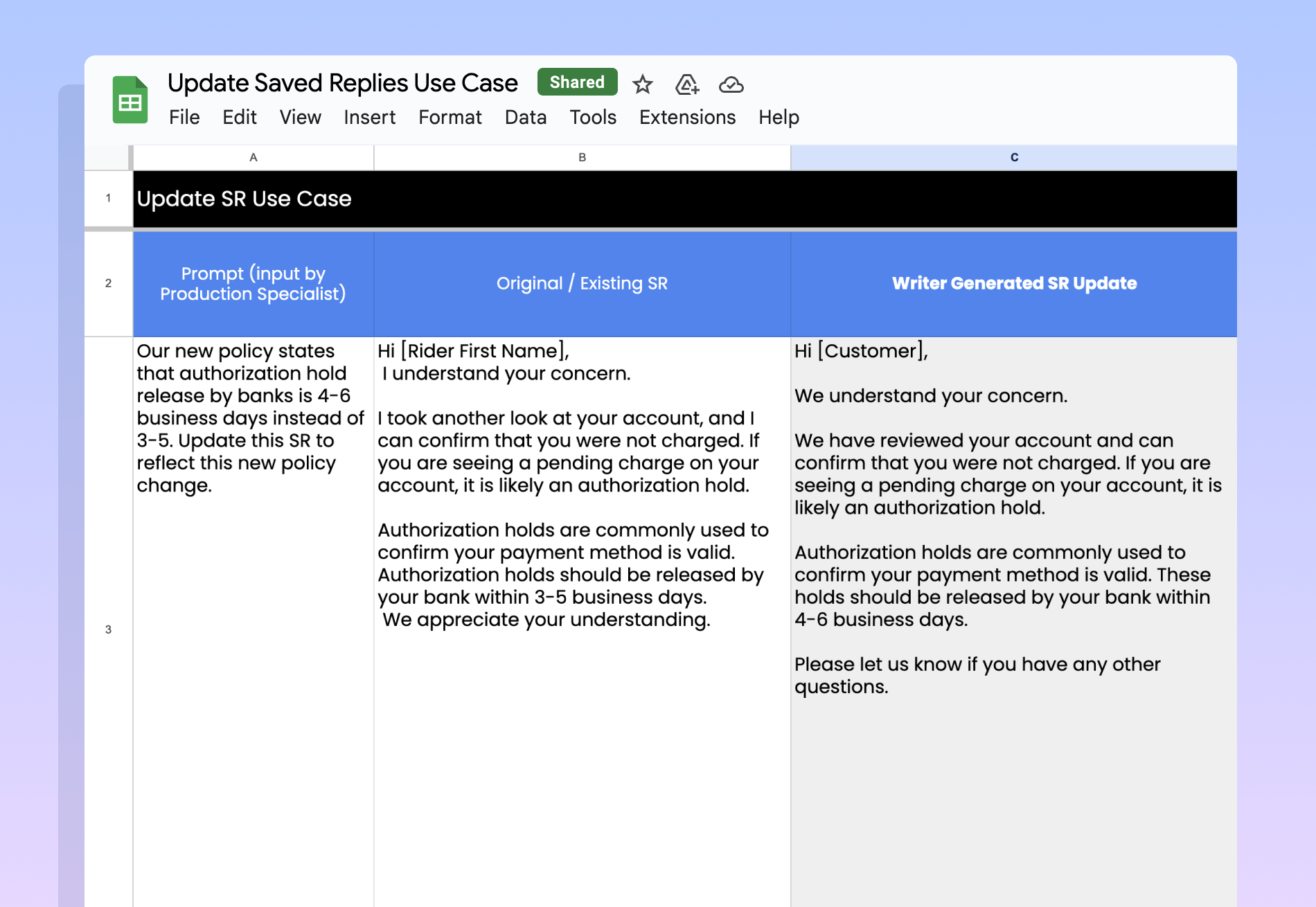Open the Format menu

[x=450, y=118]
